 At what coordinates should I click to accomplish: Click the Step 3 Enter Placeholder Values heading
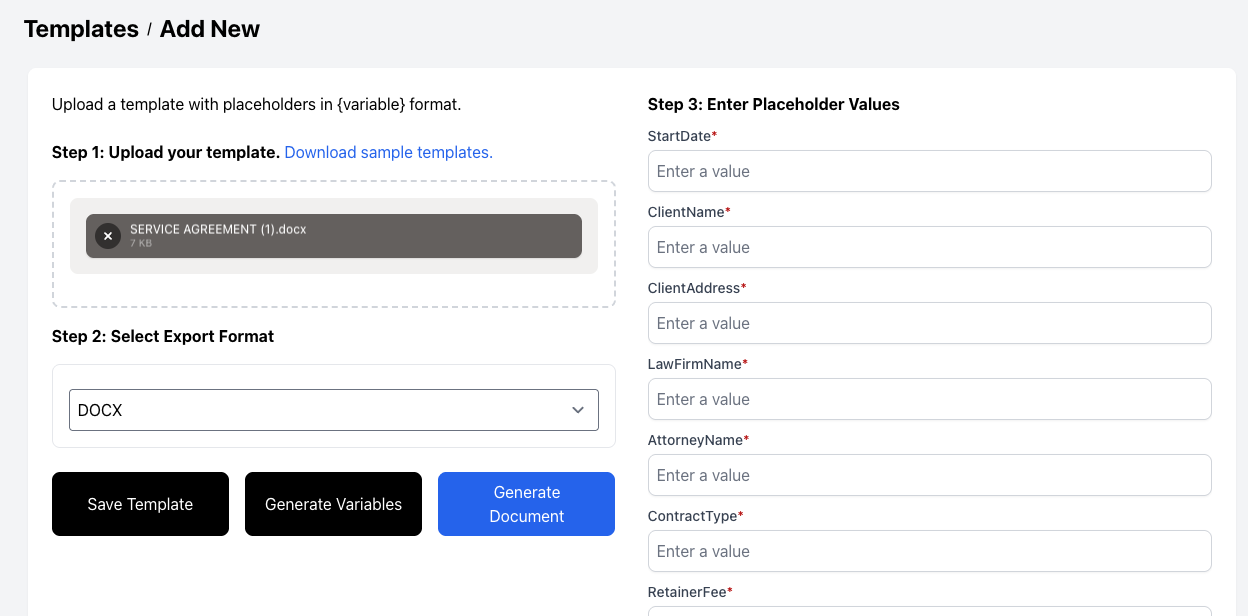click(773, 104)
